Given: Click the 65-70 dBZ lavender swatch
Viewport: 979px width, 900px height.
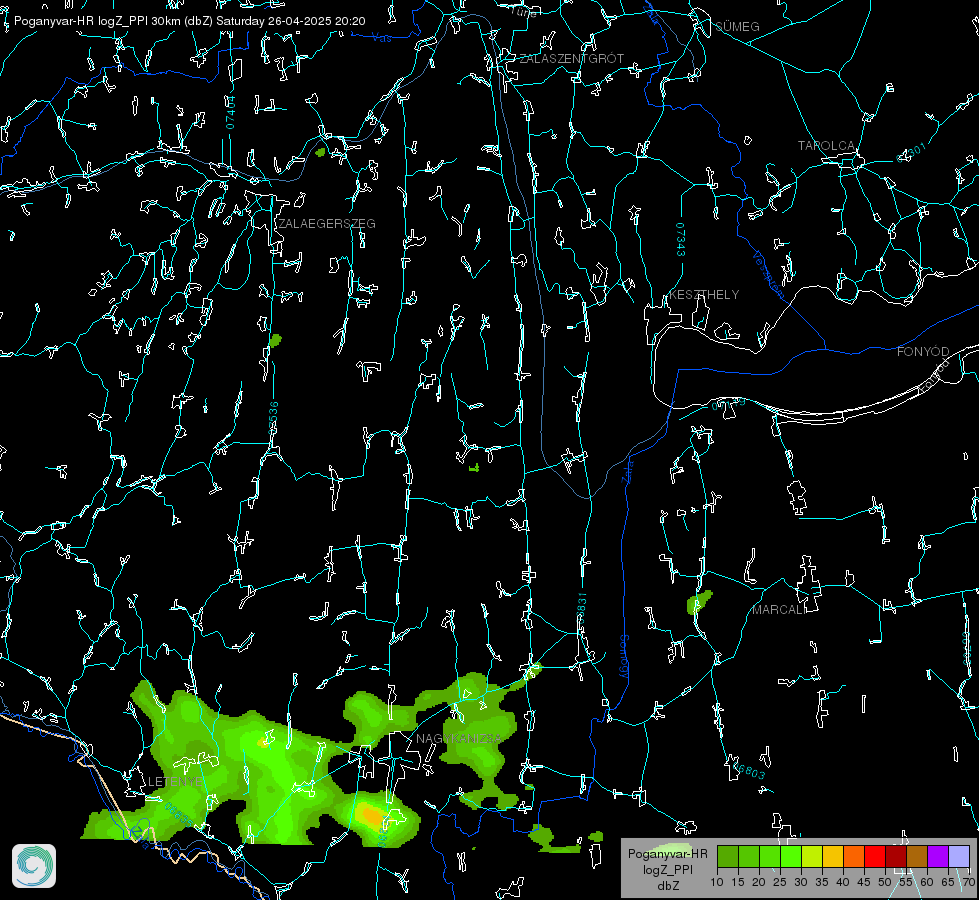Looking at the screenshot, I should tap(959, 856).
